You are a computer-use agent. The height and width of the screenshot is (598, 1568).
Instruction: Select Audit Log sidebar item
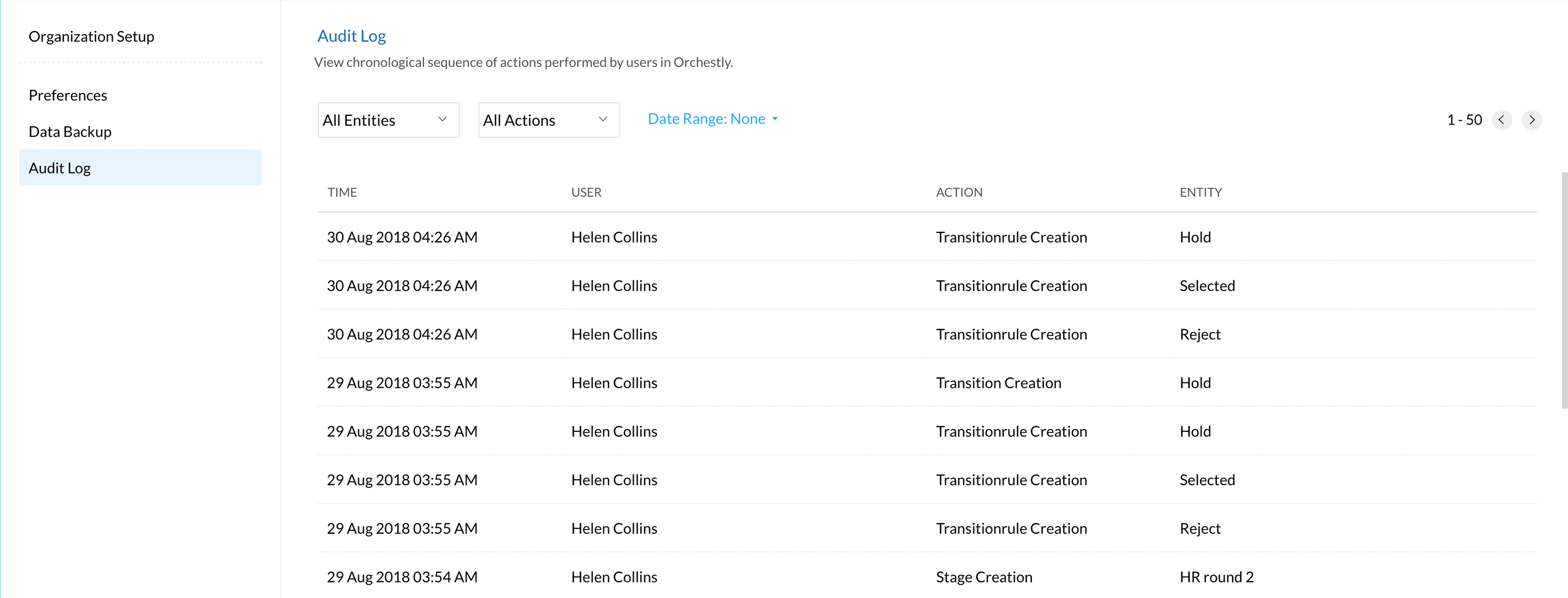[60, 168]
